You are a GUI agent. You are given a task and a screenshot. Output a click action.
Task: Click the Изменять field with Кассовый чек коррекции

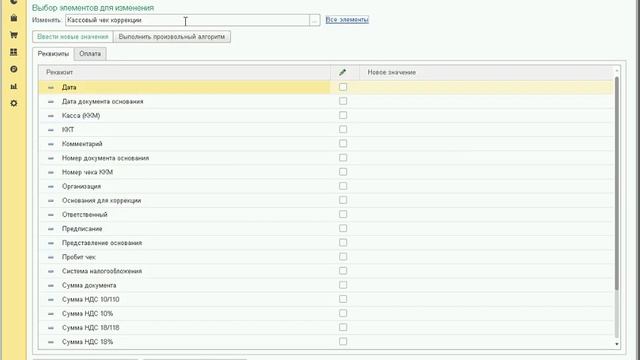click(x=187, y=20)
